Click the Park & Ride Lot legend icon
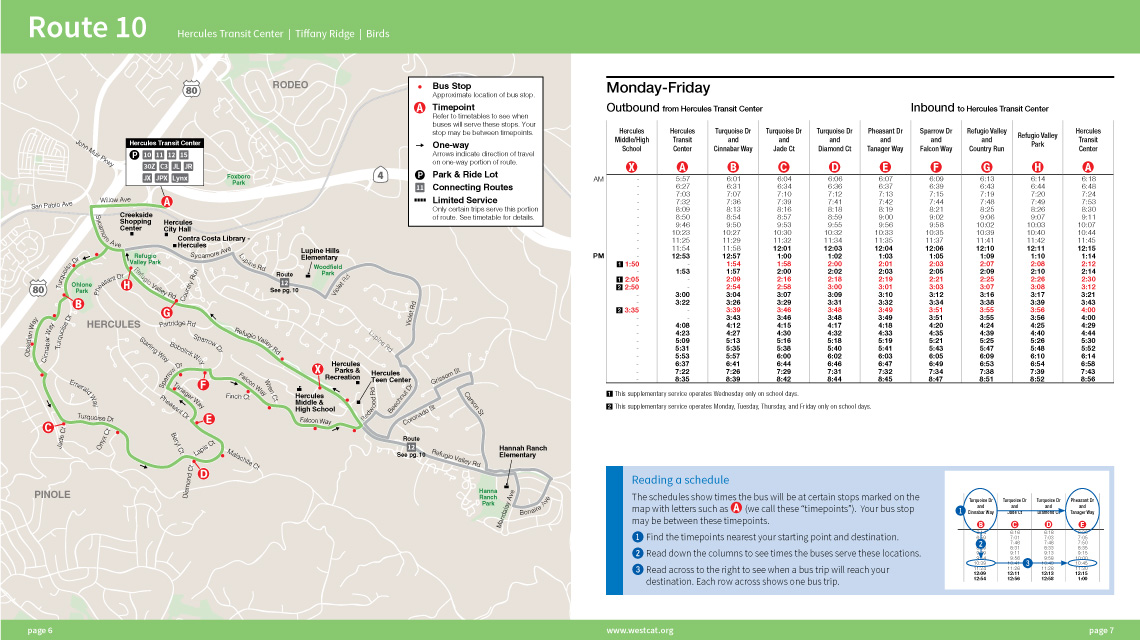The image size is (1140, 640). tap(420, 173)
